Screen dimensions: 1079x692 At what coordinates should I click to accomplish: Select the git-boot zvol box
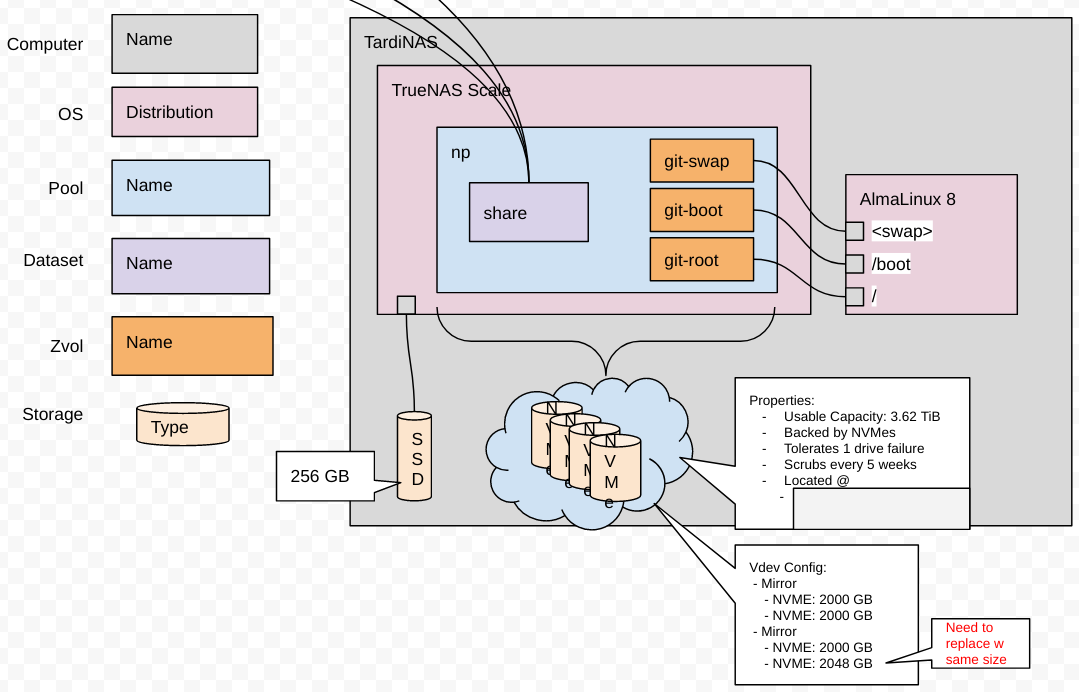702,210
